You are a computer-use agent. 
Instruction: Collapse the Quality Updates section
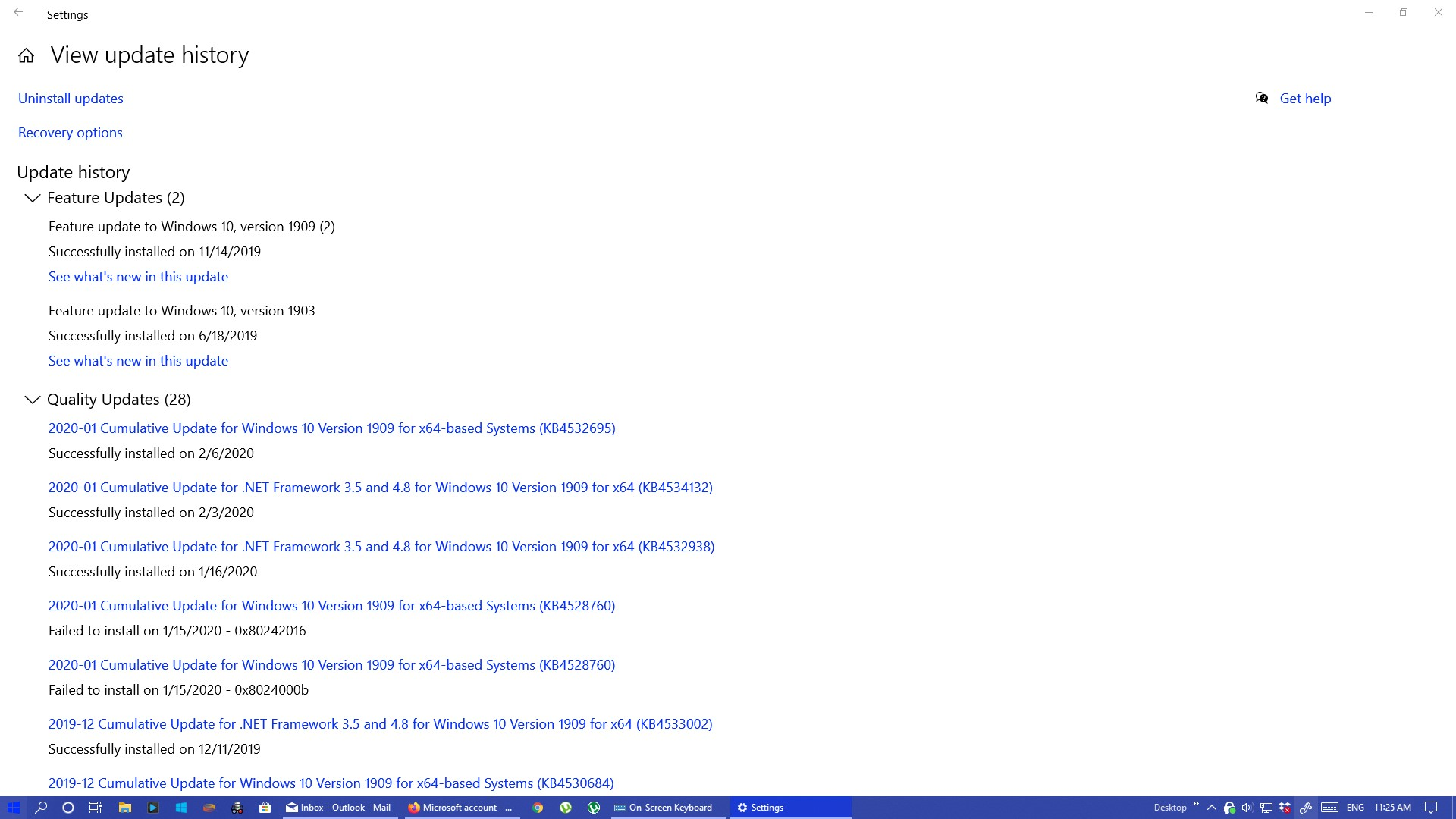[x=33, y=400]
